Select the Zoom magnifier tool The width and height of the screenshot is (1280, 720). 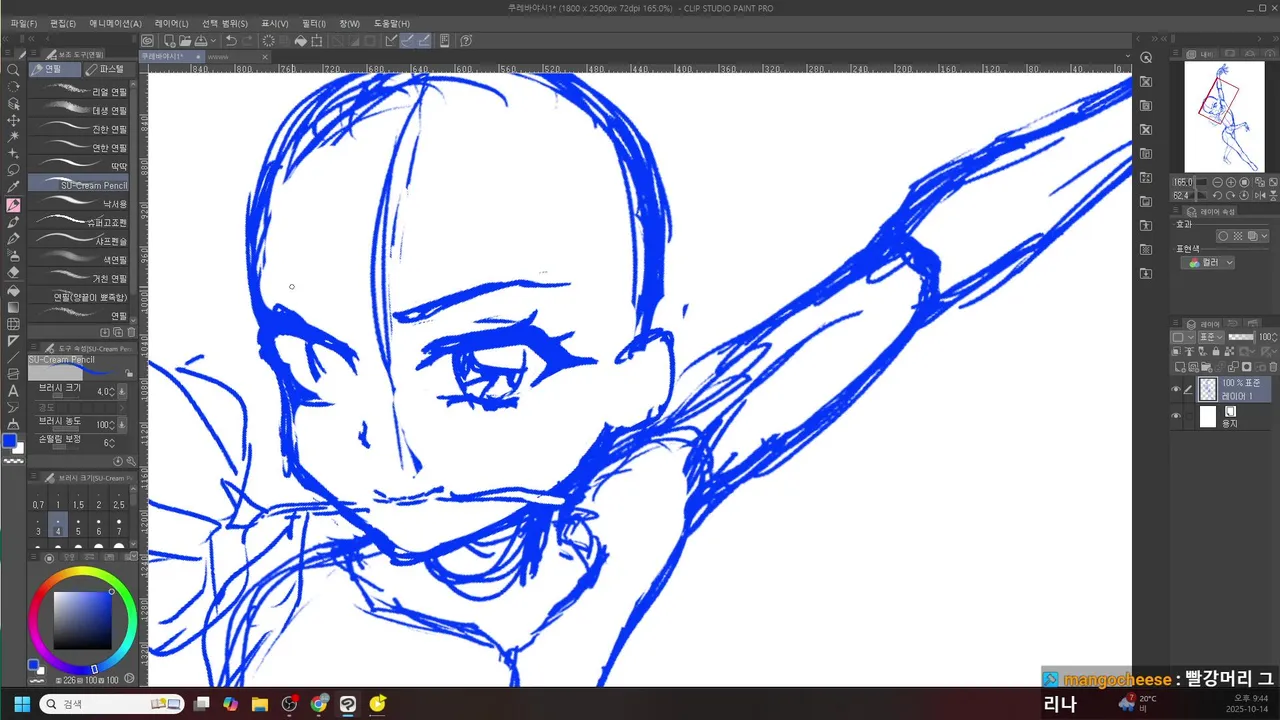tap(13, 70)
